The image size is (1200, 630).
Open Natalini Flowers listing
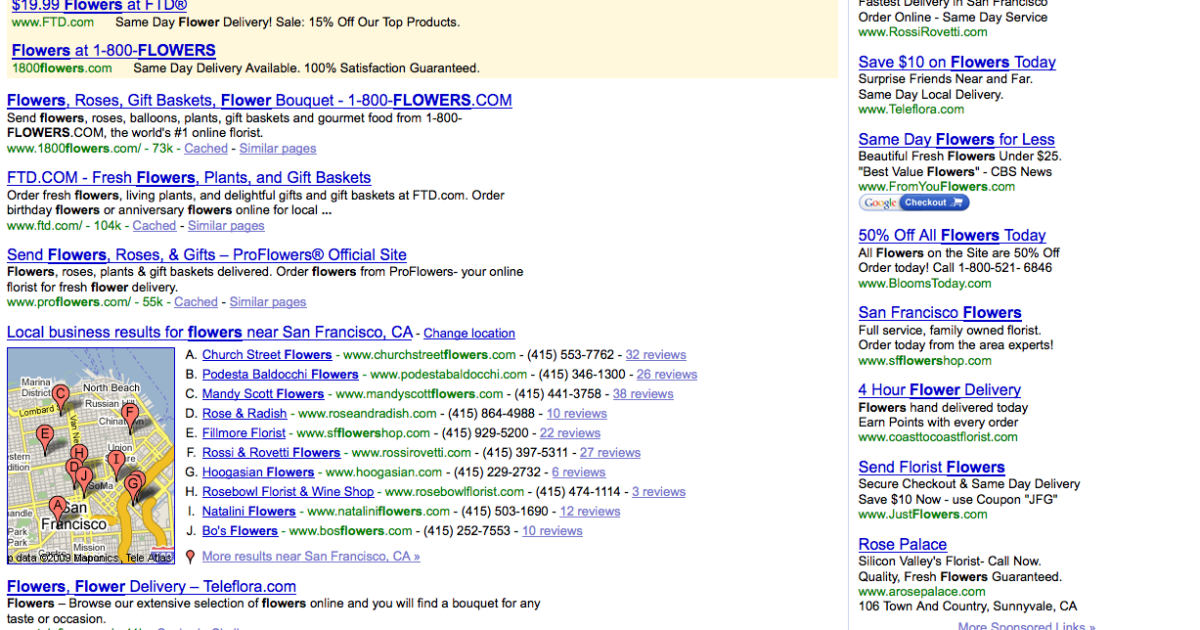pos(249,511)
